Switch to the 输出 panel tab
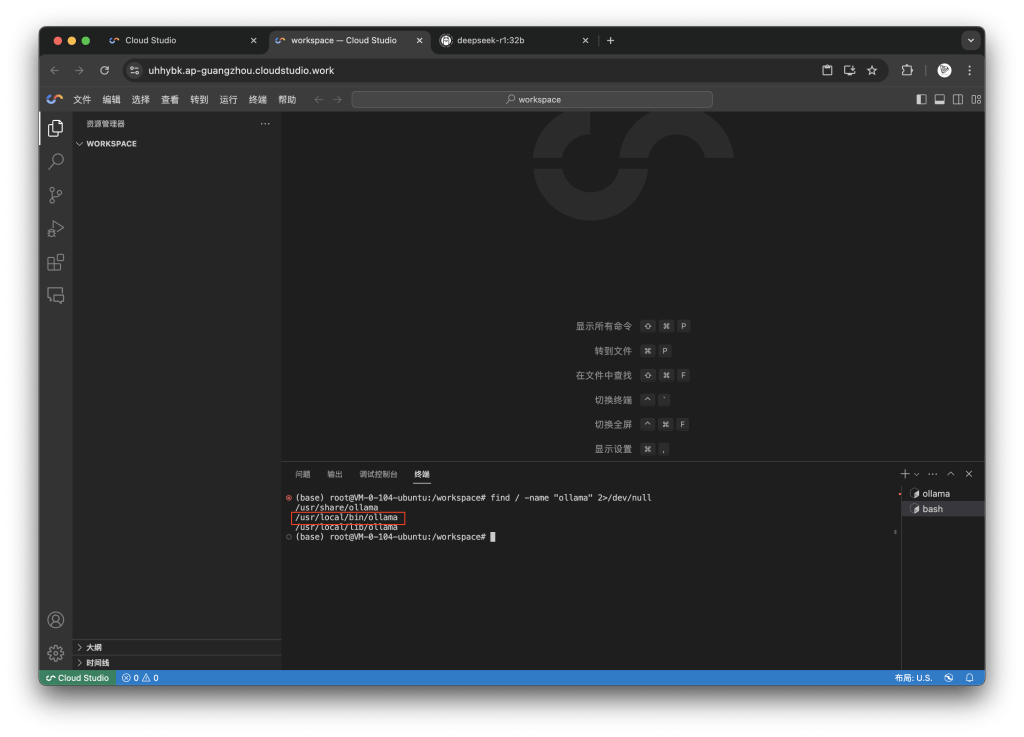The height and width of the screenshot is (737, 1024). [334, 474]
